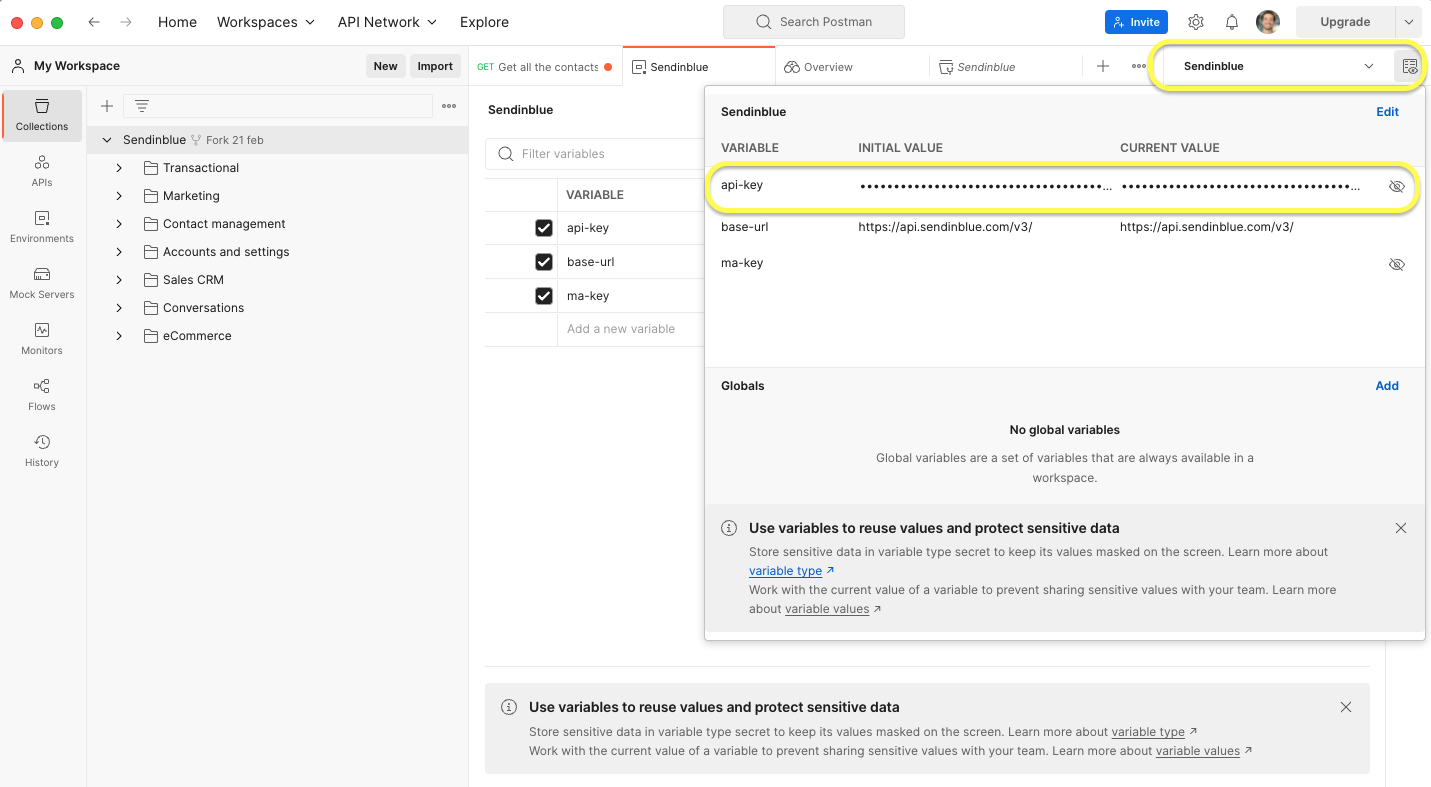The height and width of the screenshot is (787, 1431).
Task: Expand the Marketing folder
Action: [119, 196]
